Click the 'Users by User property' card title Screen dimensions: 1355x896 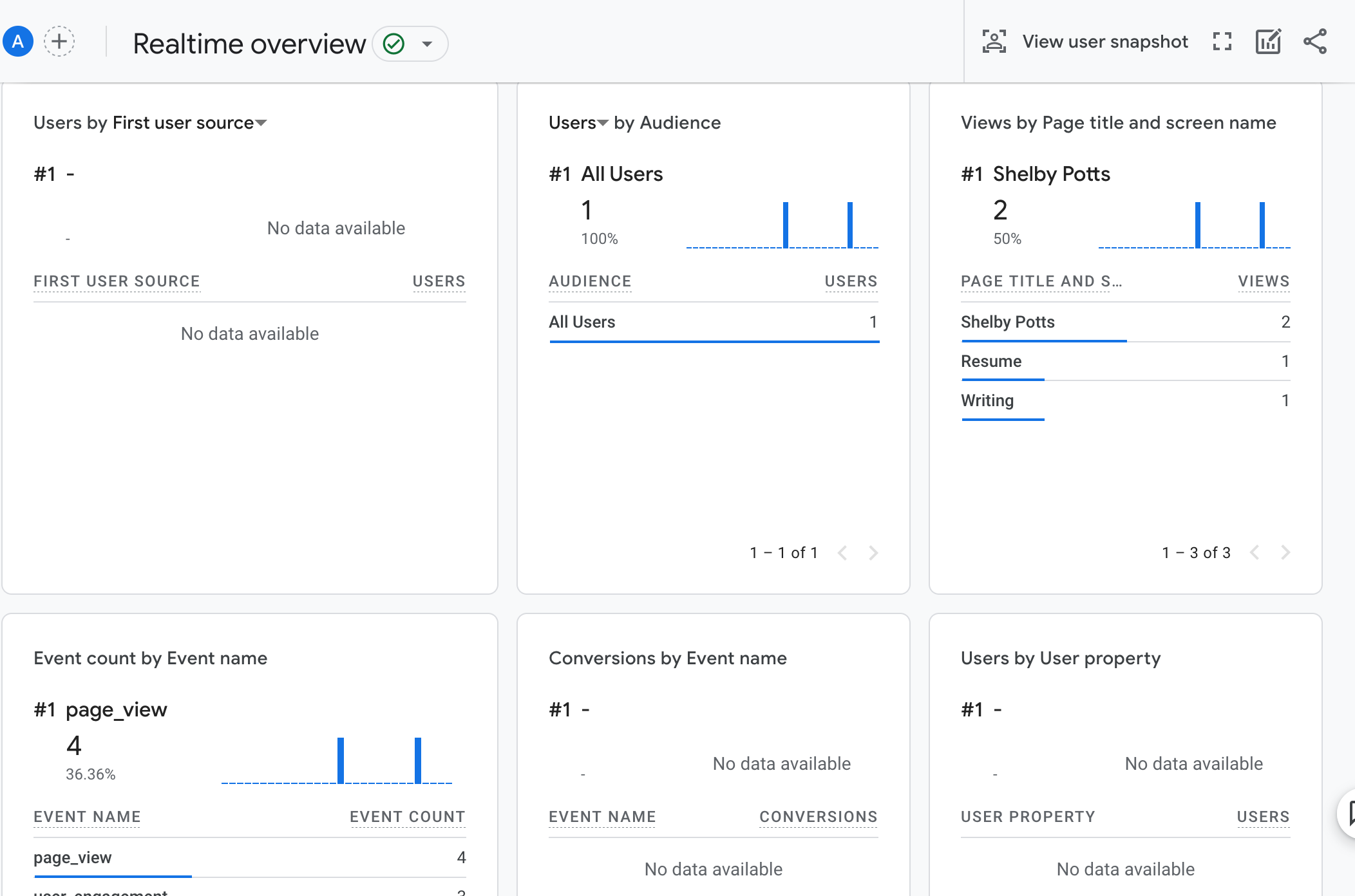(1061, 658)
